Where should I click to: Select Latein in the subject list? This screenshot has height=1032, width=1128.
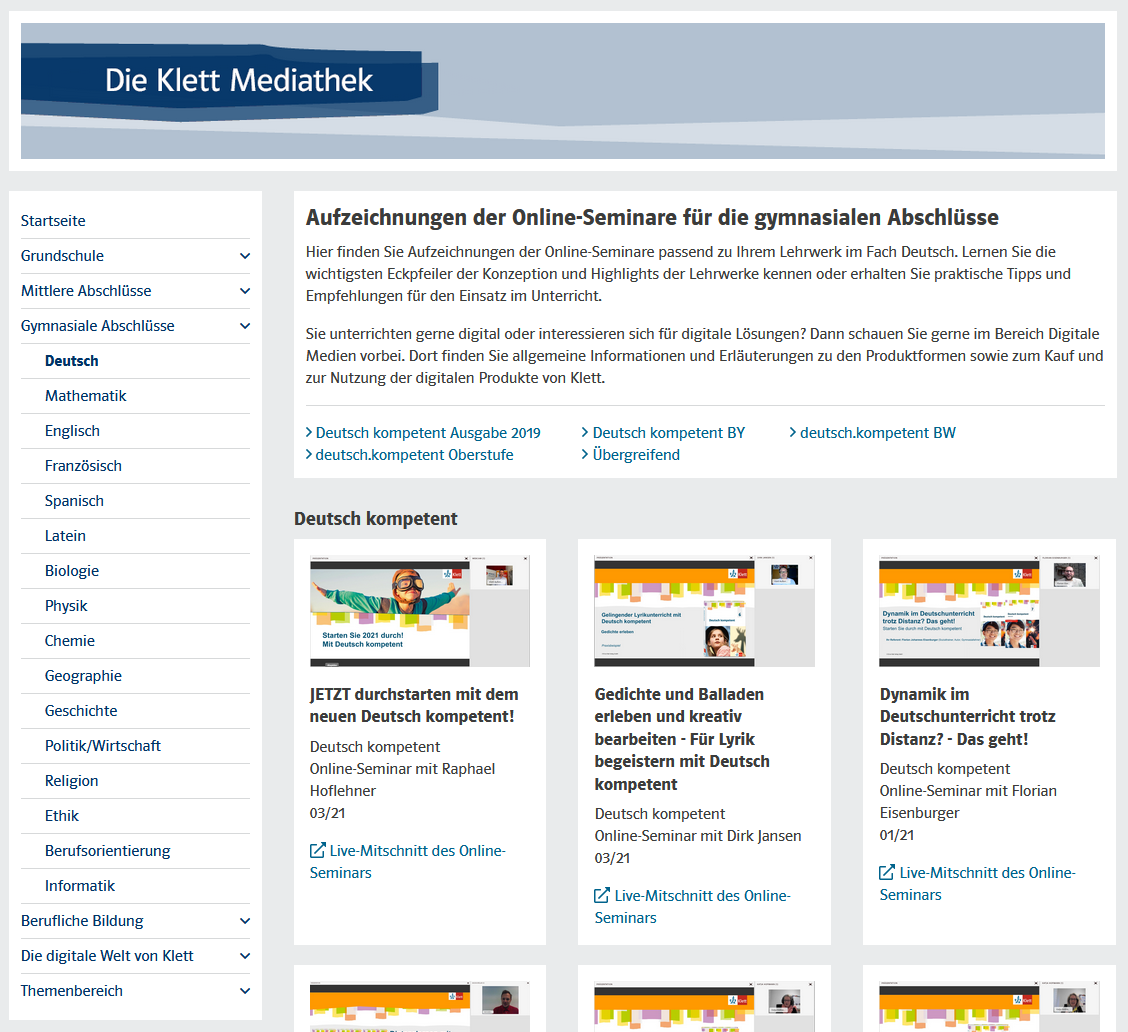[x=65, y=536]
